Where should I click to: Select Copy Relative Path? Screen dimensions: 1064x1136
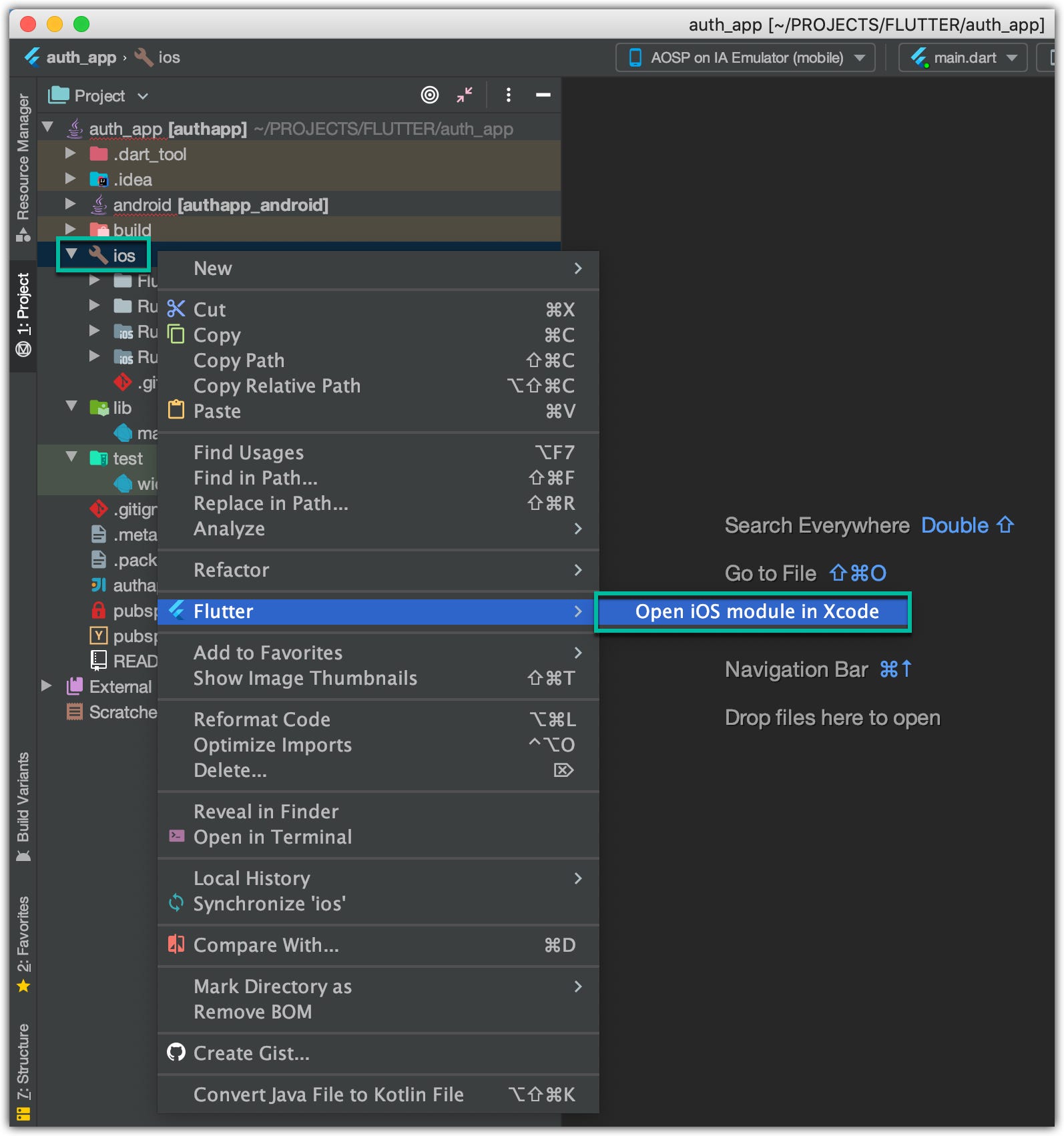pos(378,386)
